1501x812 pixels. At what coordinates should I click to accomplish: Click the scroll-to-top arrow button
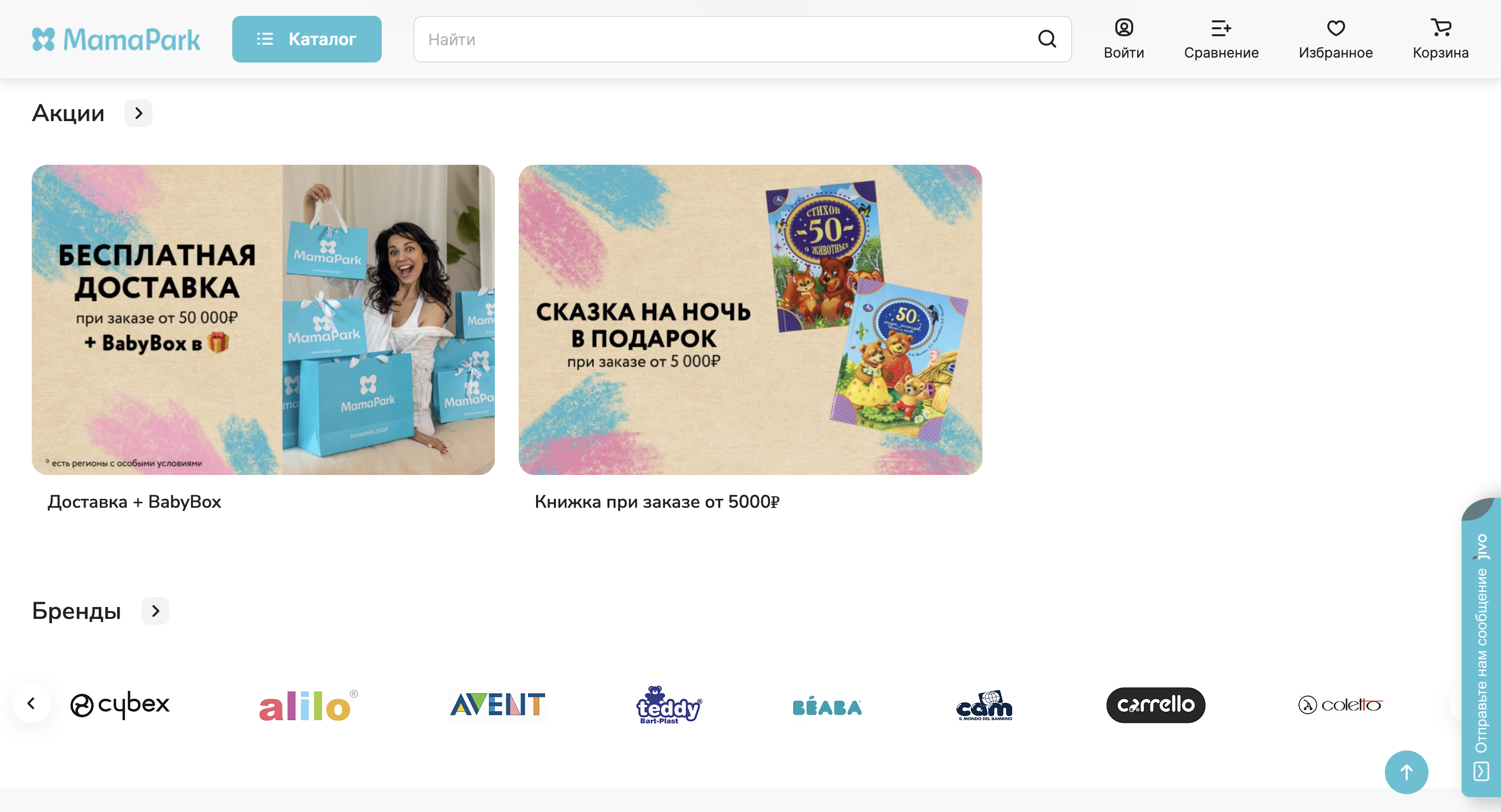coord(1406,772)
